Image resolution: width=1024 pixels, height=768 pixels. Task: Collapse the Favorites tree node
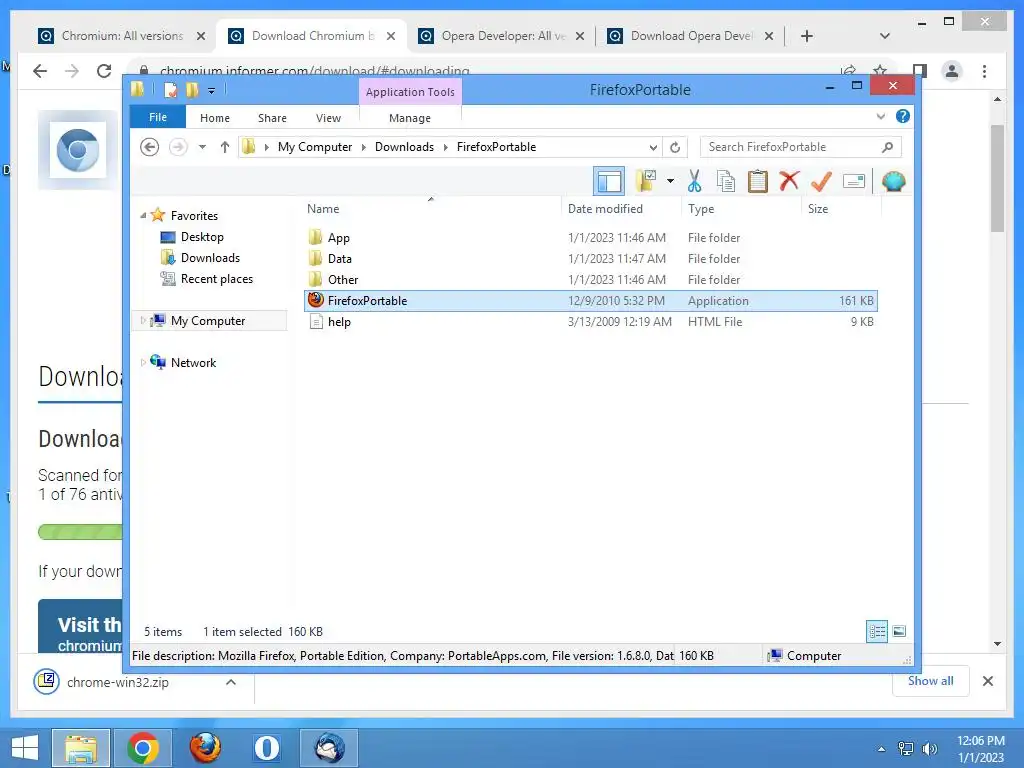(x=143, y=216)
